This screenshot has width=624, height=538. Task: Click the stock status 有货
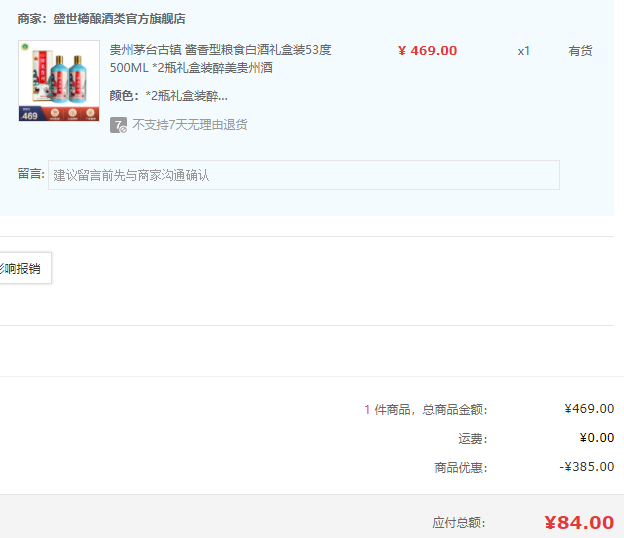(x=580, y=51)
